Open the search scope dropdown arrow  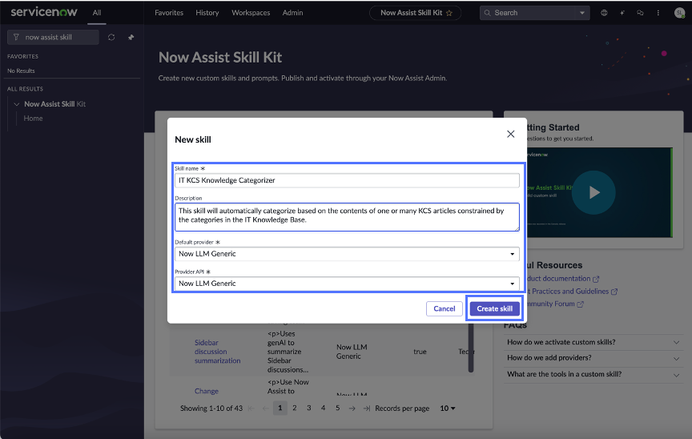tap(582, 13)
